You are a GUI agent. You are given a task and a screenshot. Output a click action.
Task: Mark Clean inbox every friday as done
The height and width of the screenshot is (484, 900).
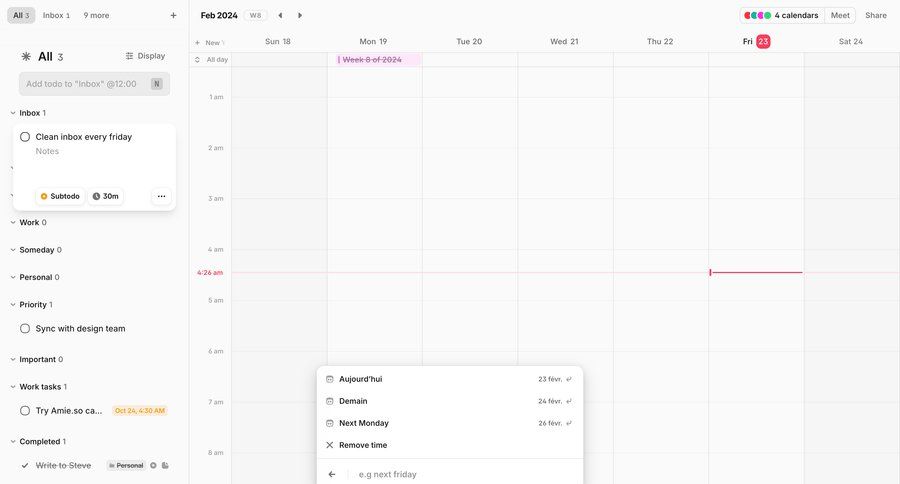click(25, 137)
